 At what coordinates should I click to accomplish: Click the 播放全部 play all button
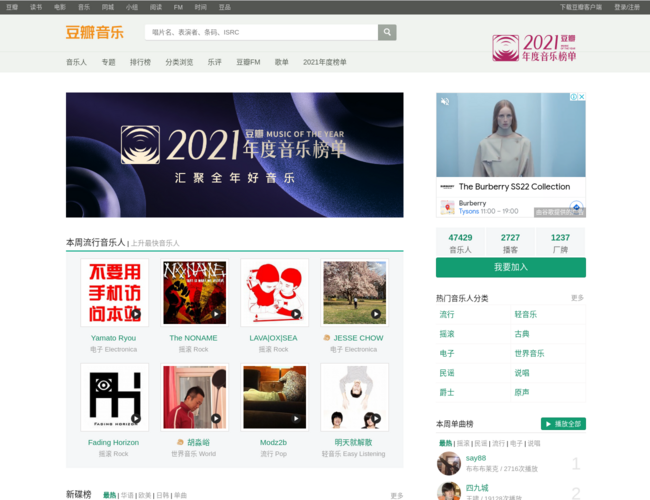click(x=563, y=423)
